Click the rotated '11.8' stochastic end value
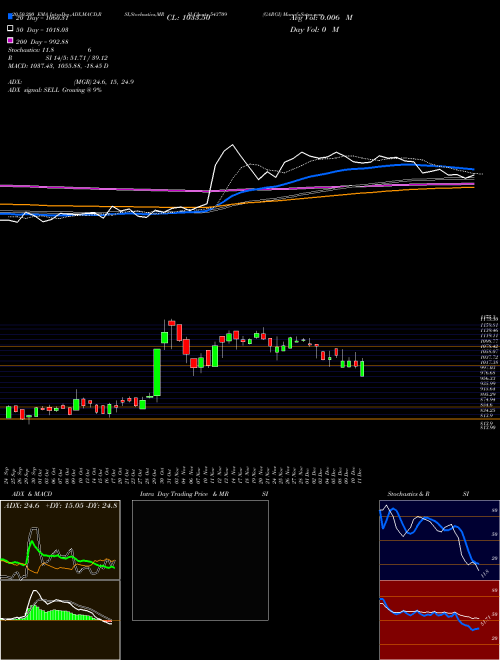Viewport: 500px width, 660px height. (x=484, y=573)
